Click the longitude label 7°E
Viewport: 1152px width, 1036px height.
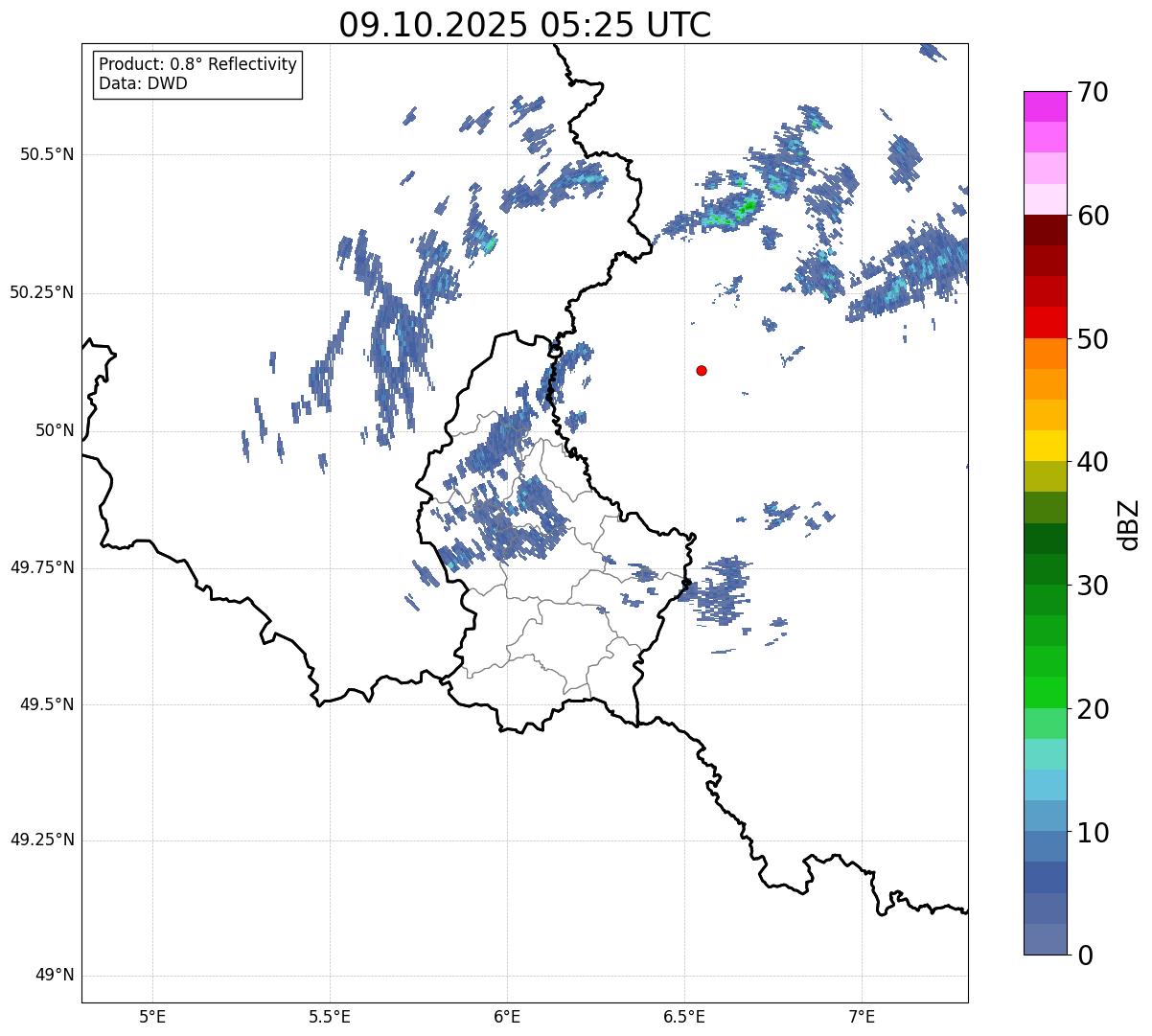tap(862, 1016)
